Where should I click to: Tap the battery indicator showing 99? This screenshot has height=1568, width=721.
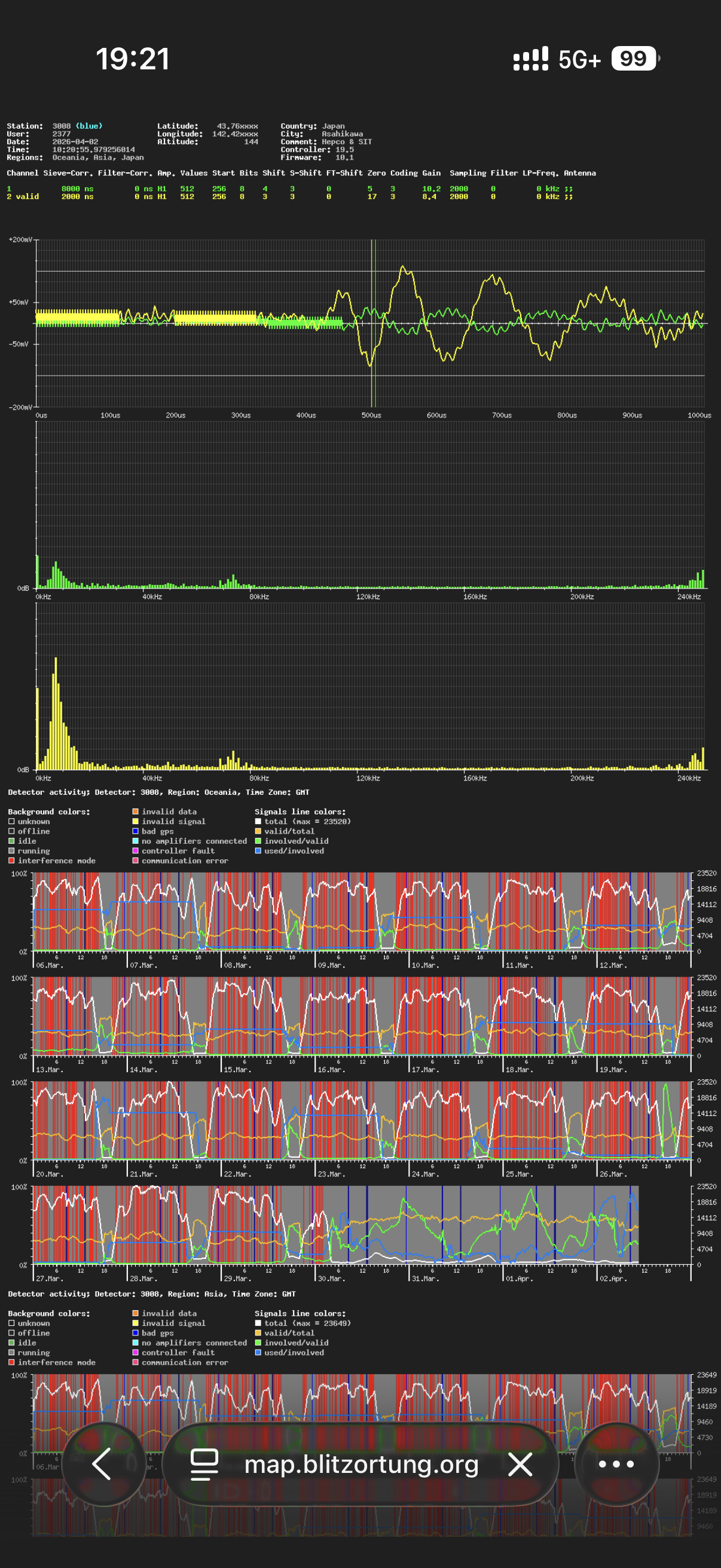[634, 59]
